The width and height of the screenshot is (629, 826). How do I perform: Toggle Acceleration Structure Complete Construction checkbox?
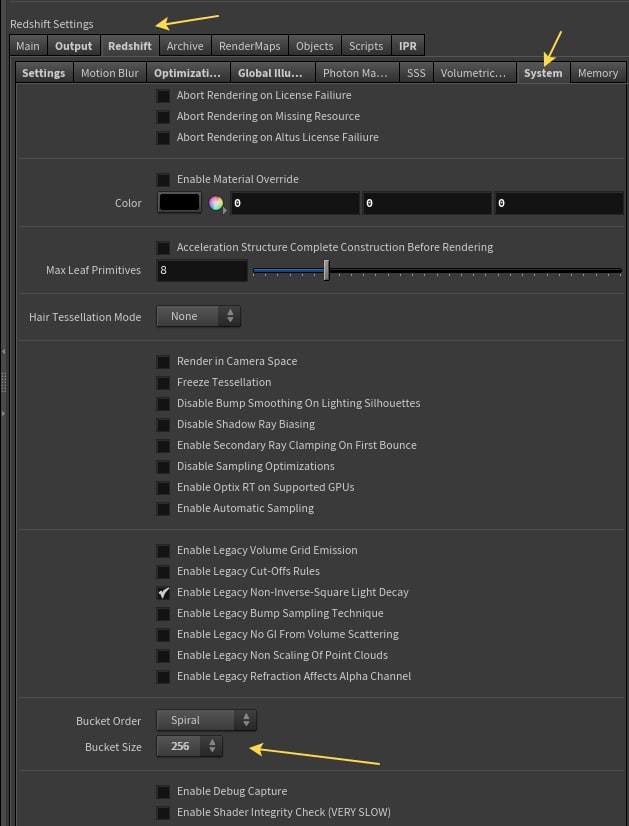[x=163, y=248]
